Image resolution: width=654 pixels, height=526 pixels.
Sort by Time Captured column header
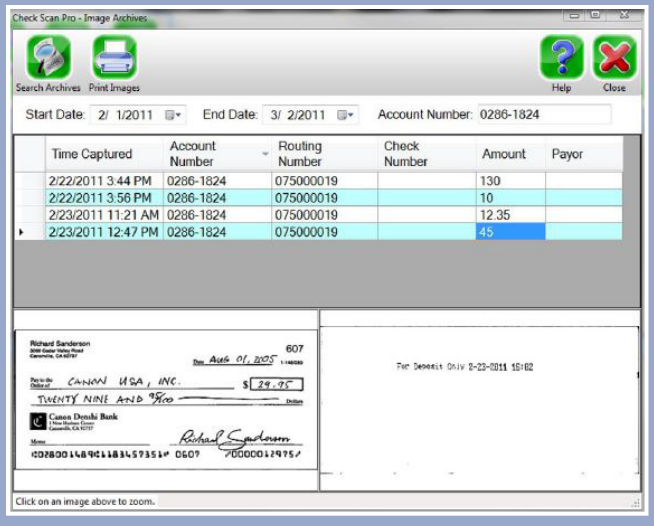point(92,154)
